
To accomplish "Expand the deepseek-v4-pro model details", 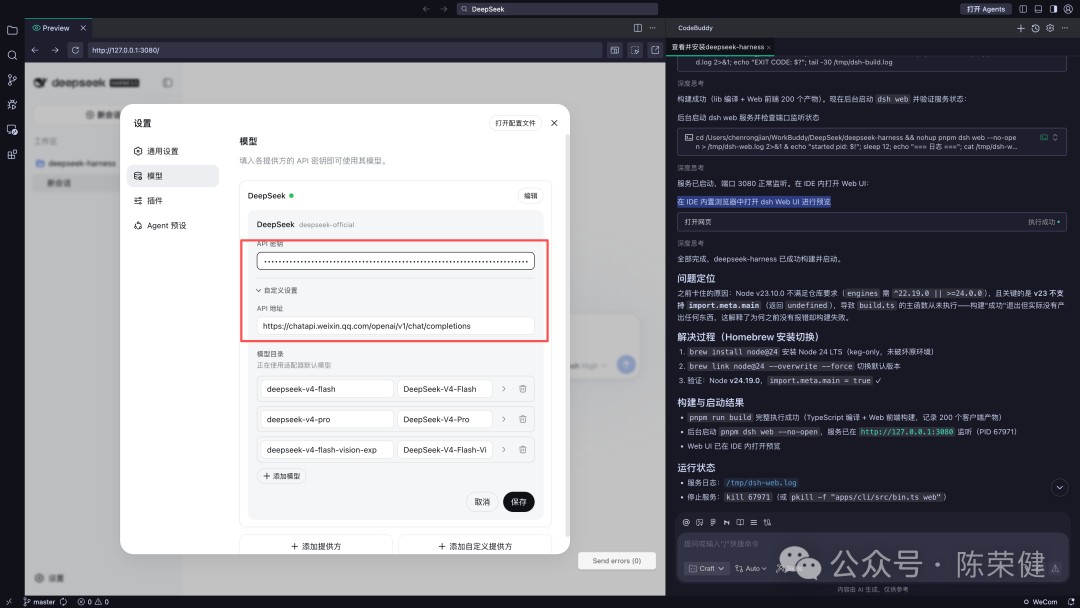I will pos(503,419).
